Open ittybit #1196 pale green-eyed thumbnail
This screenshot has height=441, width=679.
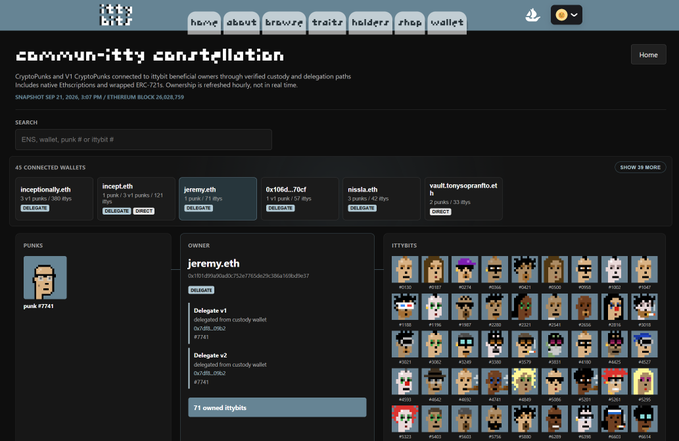(x=435, y=307)
